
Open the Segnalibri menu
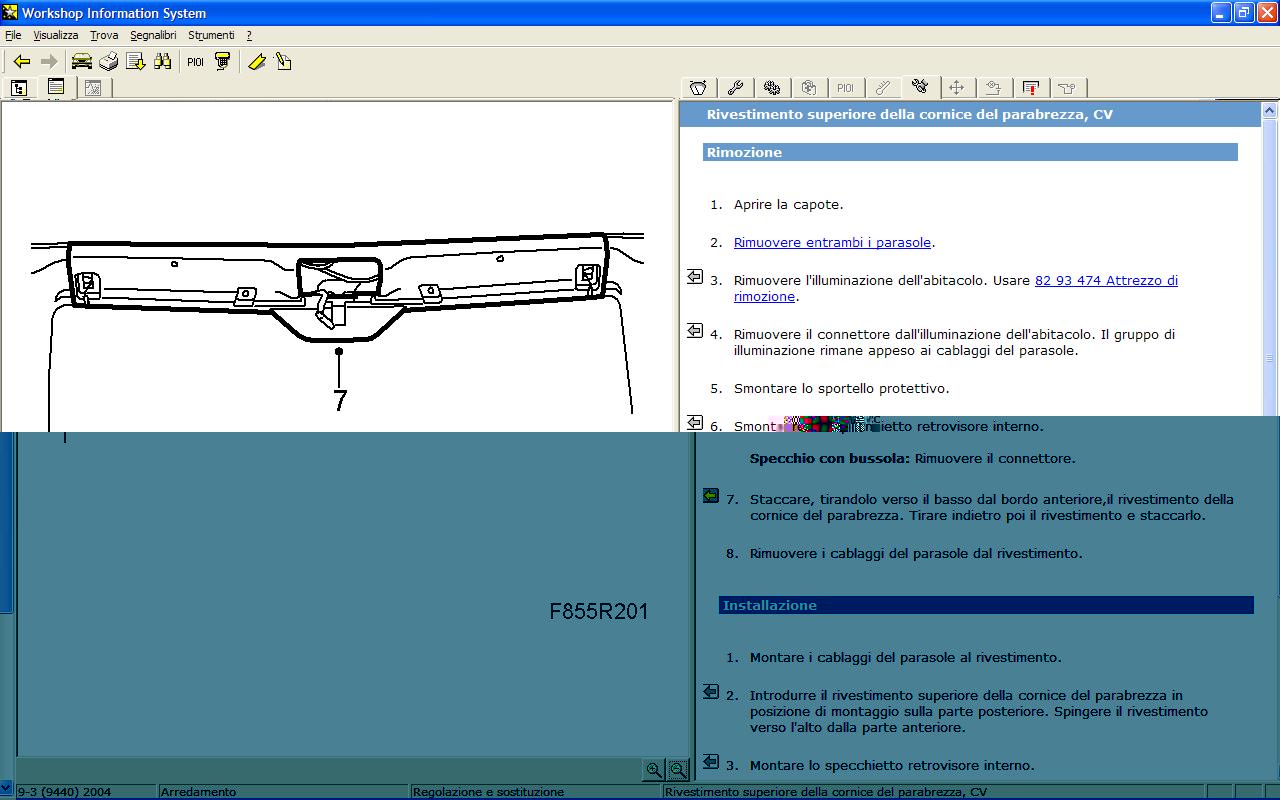(x=153, y=35)
